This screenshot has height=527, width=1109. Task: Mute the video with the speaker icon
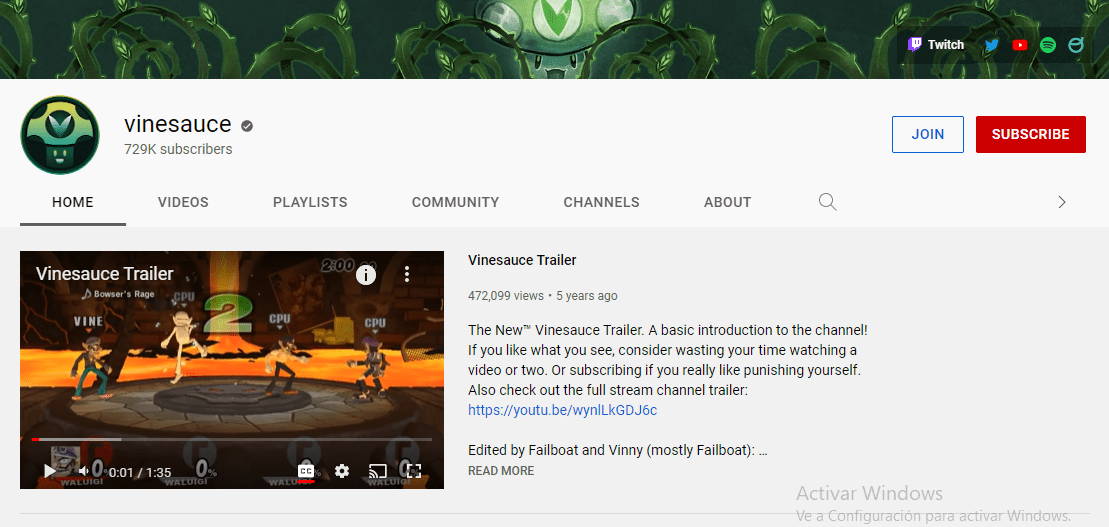[x=83, y=471]
